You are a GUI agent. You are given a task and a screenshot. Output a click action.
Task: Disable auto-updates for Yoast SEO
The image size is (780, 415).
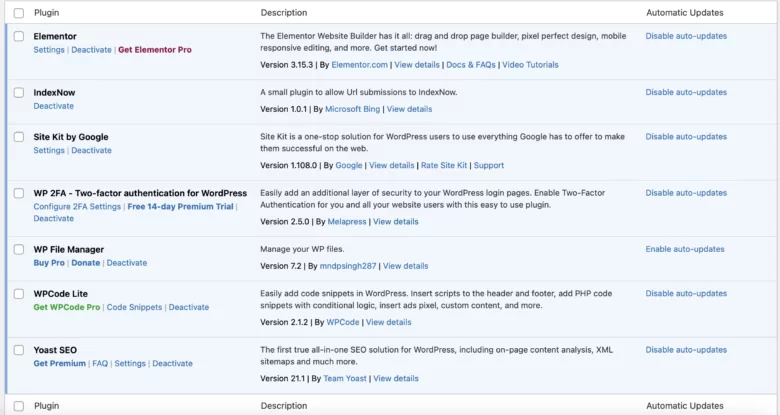coord(686,350)
